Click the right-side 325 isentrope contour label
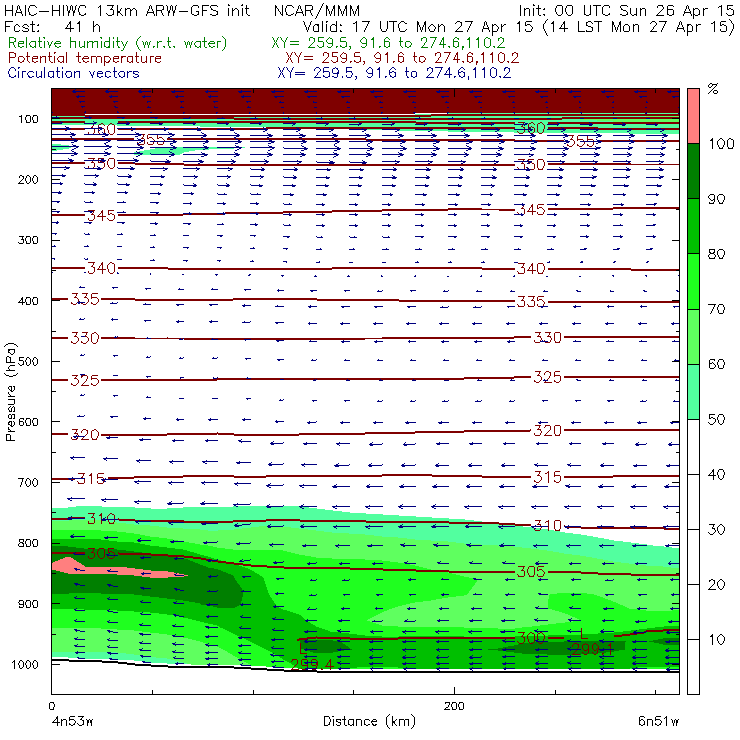The width and height of the screenshot is (740, 740). click(x=548, y=377)
